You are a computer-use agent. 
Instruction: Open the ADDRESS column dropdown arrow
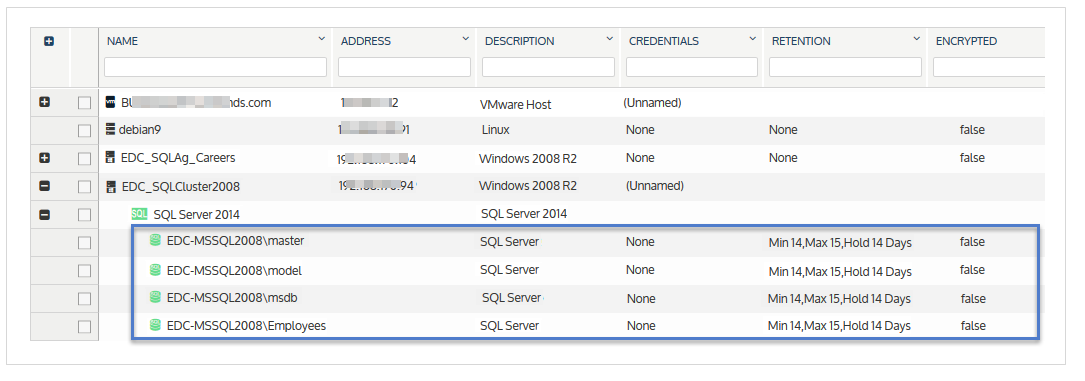[x=466, y=39]
